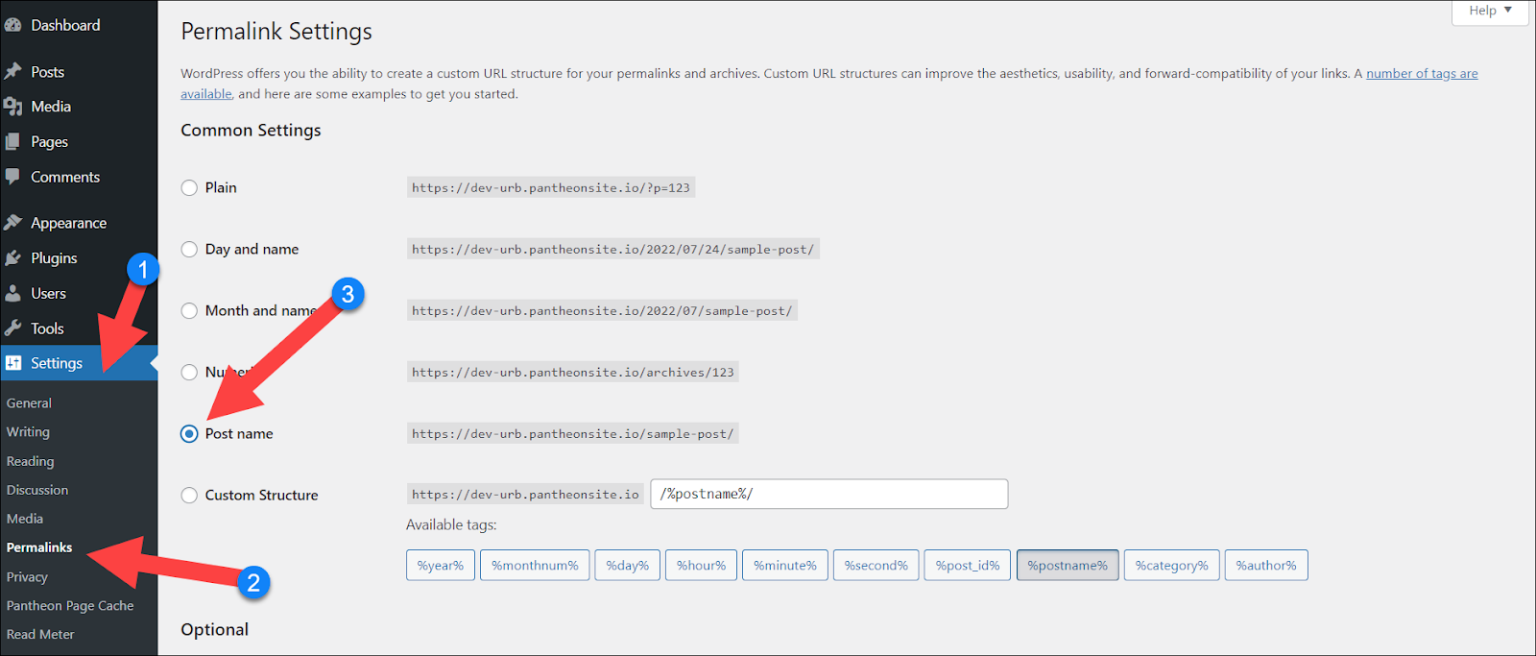Switch to the General settings page

click(x=29, y=402)
